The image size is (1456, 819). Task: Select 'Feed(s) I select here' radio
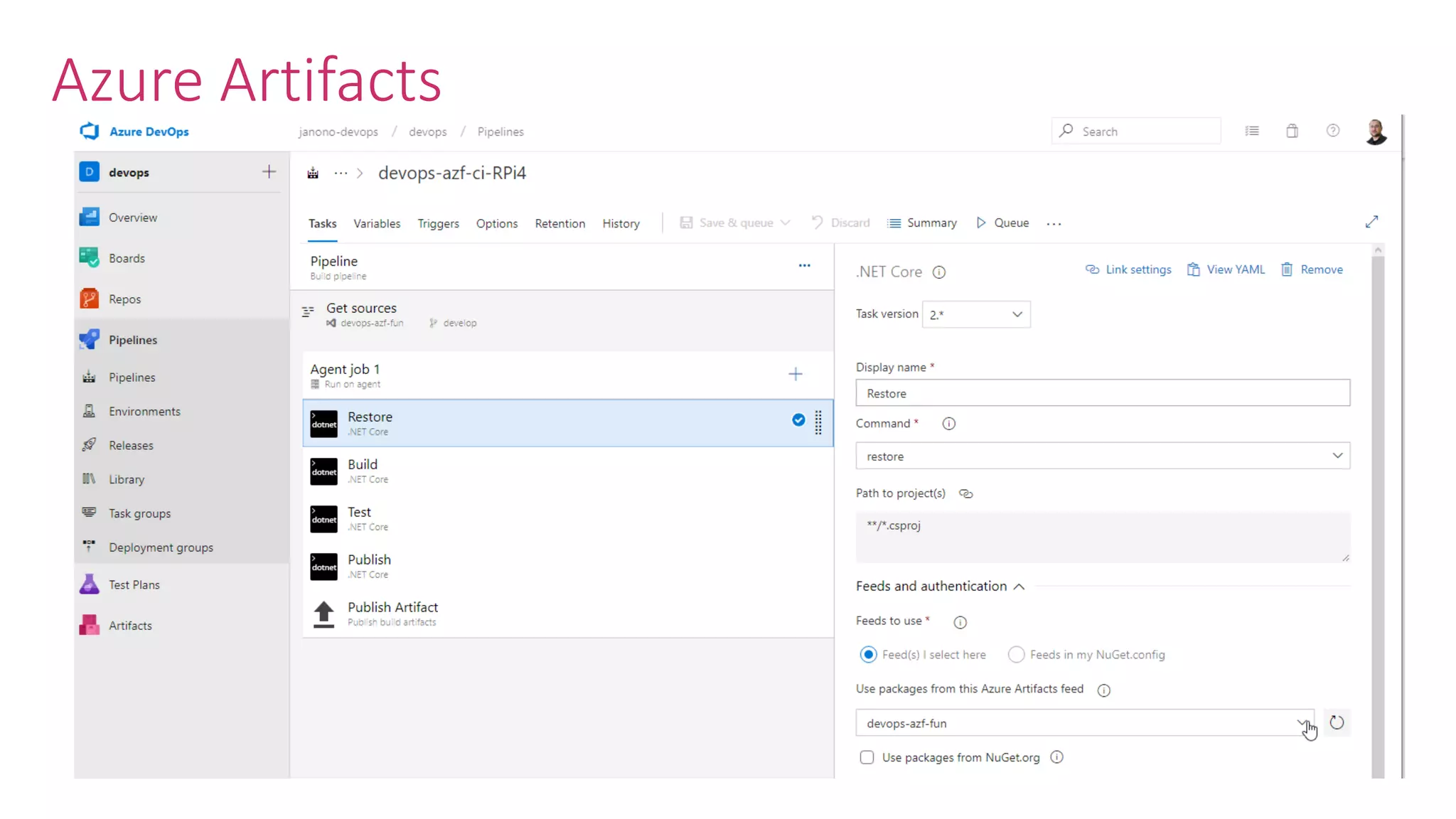868,655
